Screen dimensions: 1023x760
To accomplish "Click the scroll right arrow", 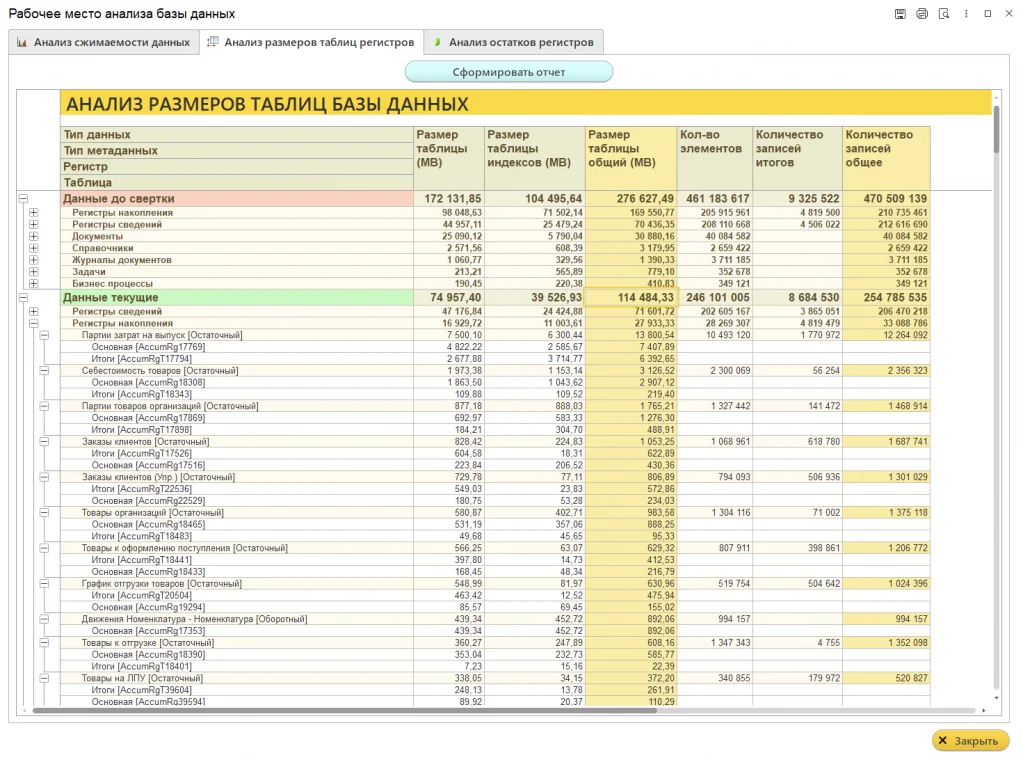I will click(984, 710).
